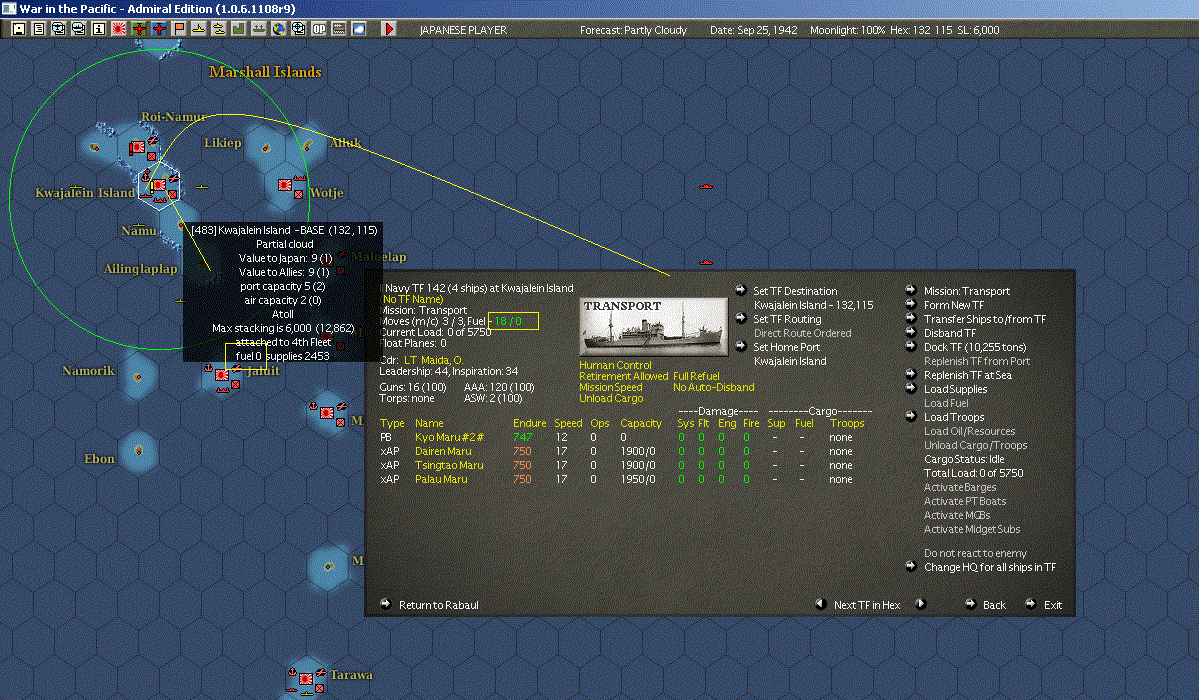Click the Set TF Destination arrow
The width and height of the screenshot is (1199, 700).
tap(740, 290)
